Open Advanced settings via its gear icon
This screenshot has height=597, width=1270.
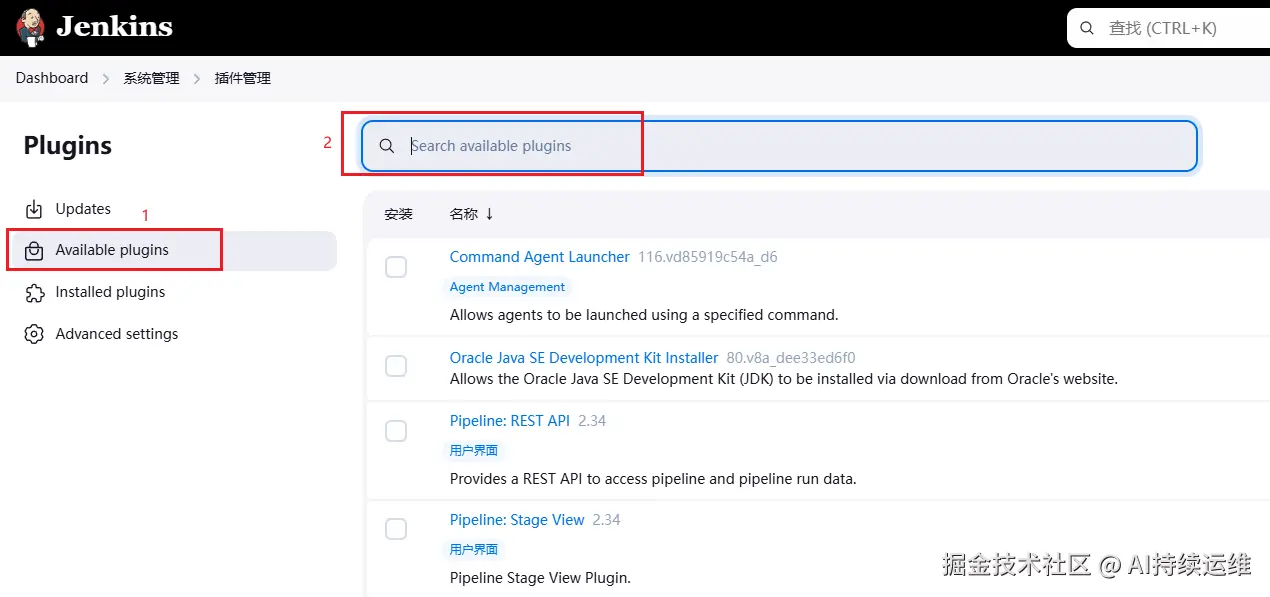point(33,334)
